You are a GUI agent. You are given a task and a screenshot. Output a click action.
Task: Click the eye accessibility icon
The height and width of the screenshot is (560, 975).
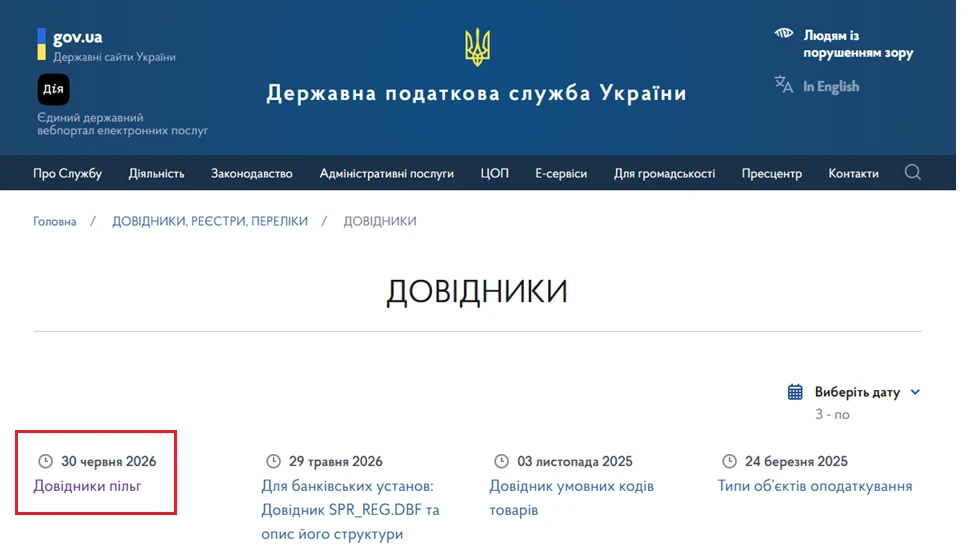(x=783, y=34)
